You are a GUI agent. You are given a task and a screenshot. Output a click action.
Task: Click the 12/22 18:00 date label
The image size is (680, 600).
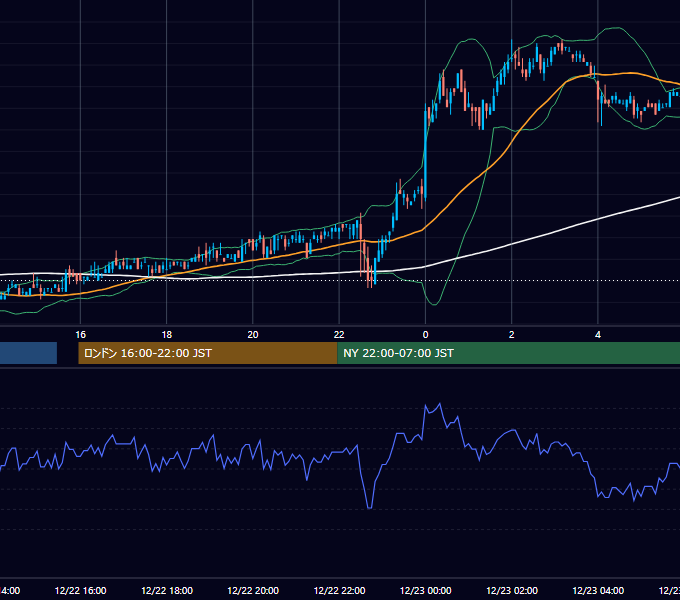tap(167, 590)
